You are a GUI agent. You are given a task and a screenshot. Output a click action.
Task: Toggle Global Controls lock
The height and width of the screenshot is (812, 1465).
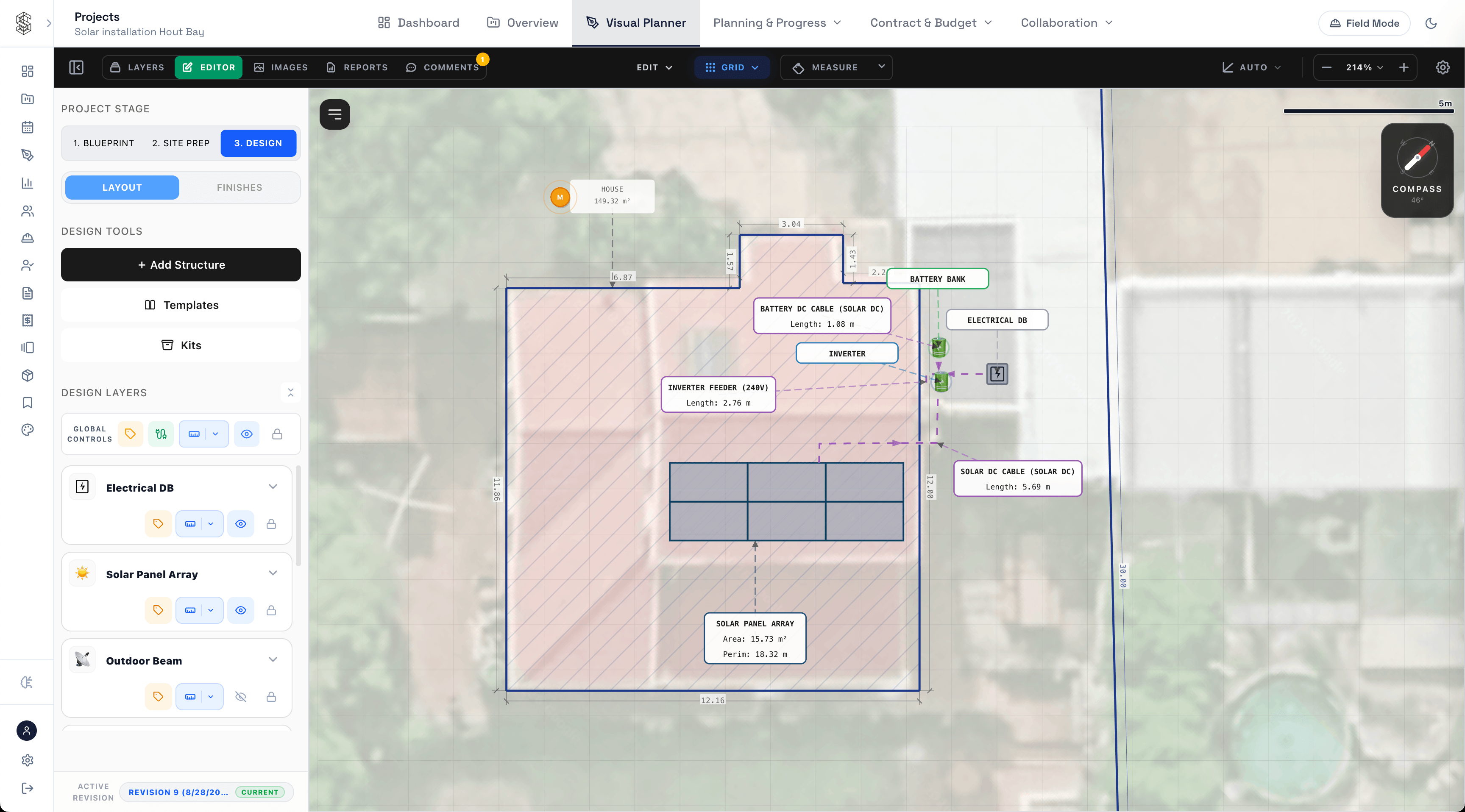277,434
